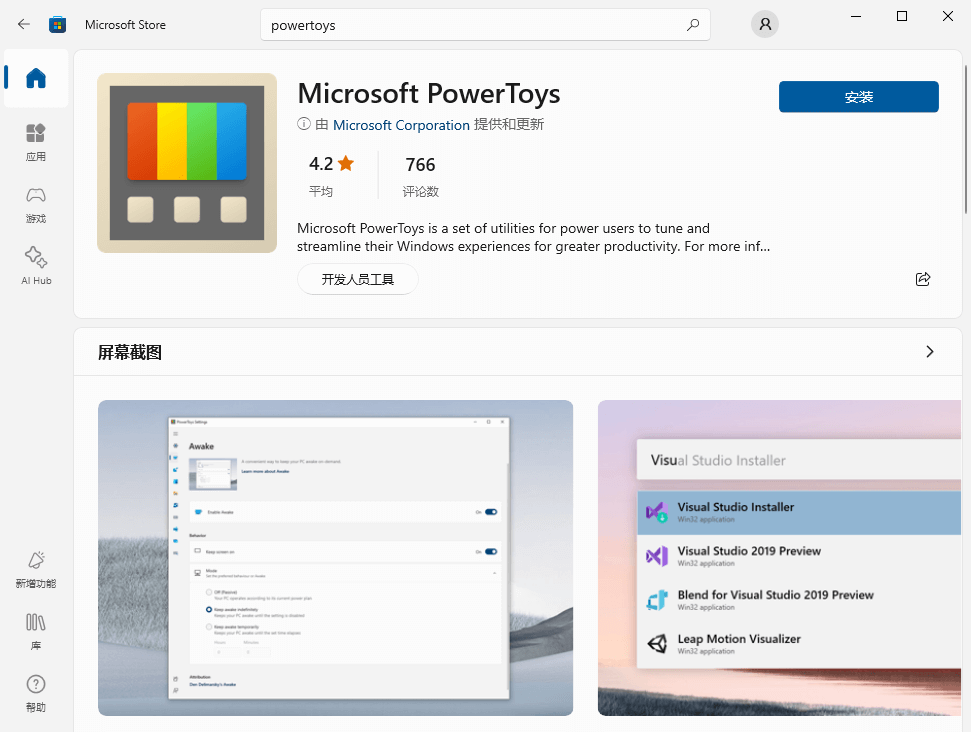Click the 开发人员工具 category tag

(357, 280)
